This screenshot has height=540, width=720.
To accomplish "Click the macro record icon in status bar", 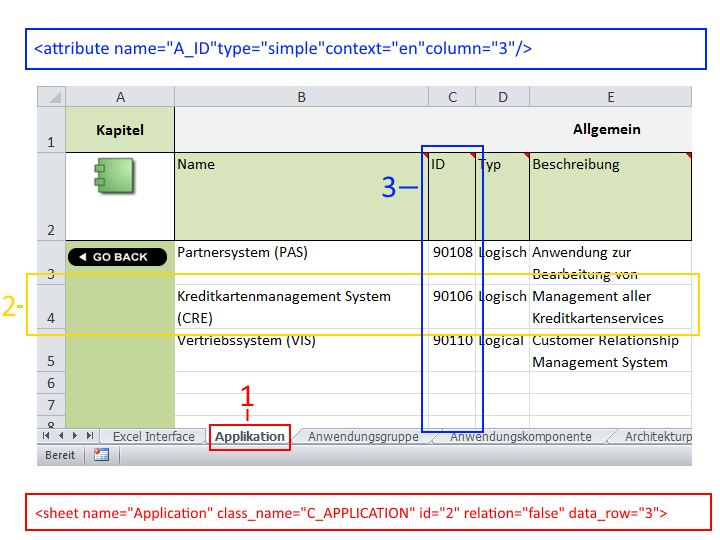I will (101, 455).
